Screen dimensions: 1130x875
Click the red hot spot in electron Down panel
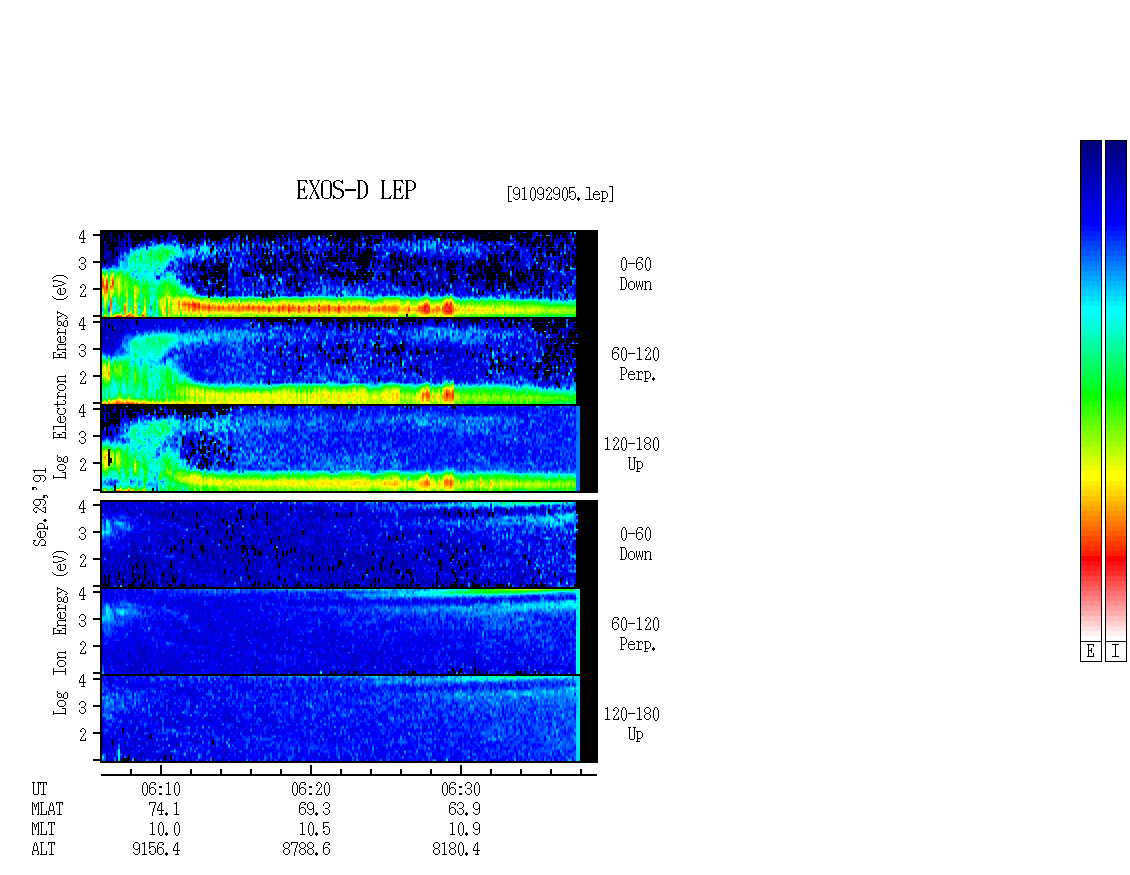pos(448,308)
